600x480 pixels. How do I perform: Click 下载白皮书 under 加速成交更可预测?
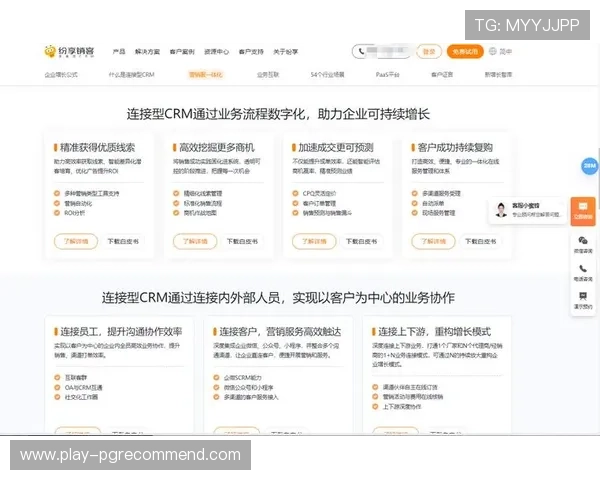point(361,242)
